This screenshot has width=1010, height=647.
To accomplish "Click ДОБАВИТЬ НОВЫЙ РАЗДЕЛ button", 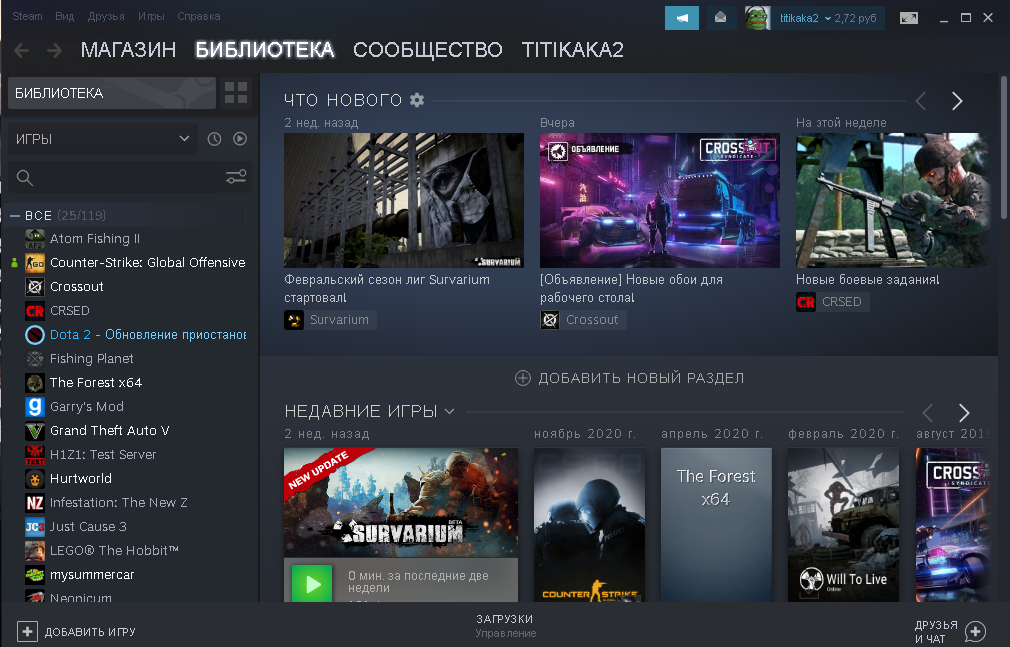I will [x=629, y=378].
